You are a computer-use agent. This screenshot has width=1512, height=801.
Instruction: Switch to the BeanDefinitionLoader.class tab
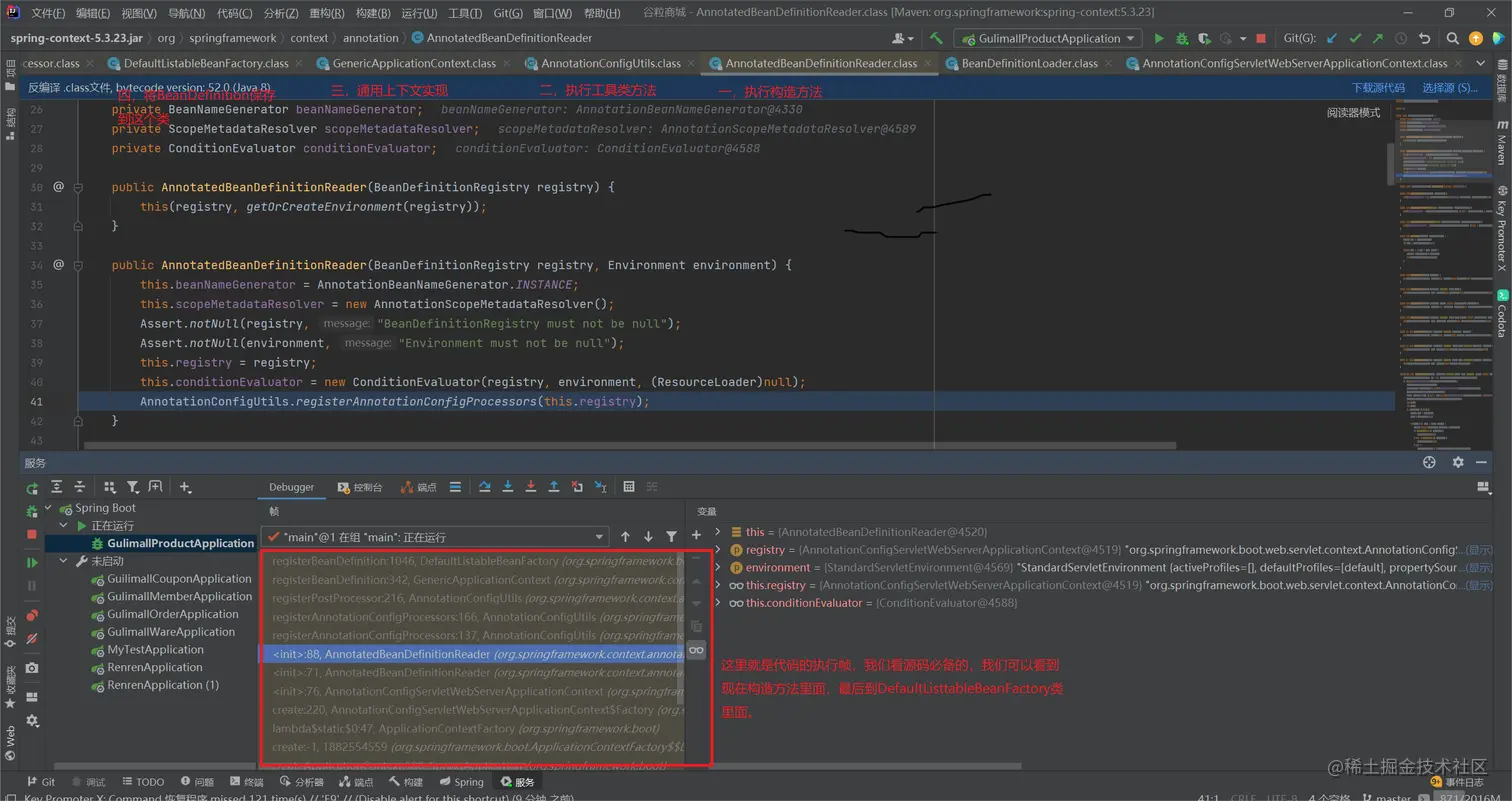click(1031, 63)
